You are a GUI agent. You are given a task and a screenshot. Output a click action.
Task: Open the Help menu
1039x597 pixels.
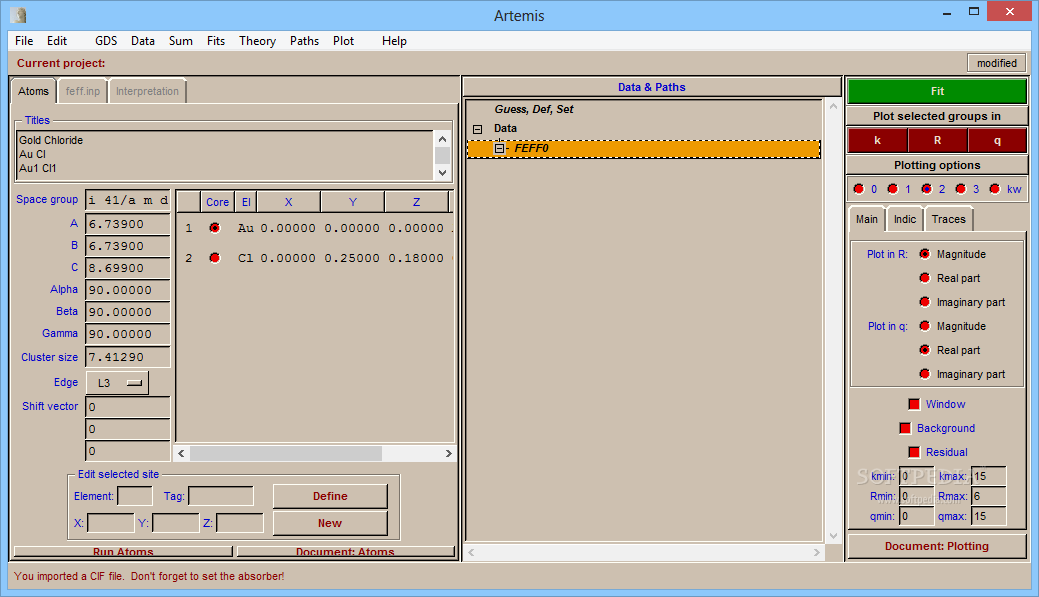point(394,41)
